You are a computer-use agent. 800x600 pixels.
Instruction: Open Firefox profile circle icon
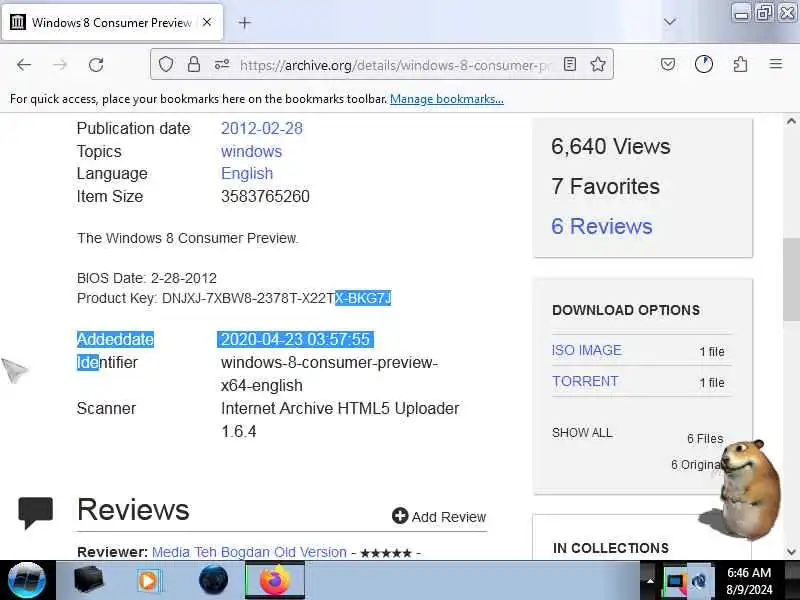pyautogui.click(x=704, y=64)
